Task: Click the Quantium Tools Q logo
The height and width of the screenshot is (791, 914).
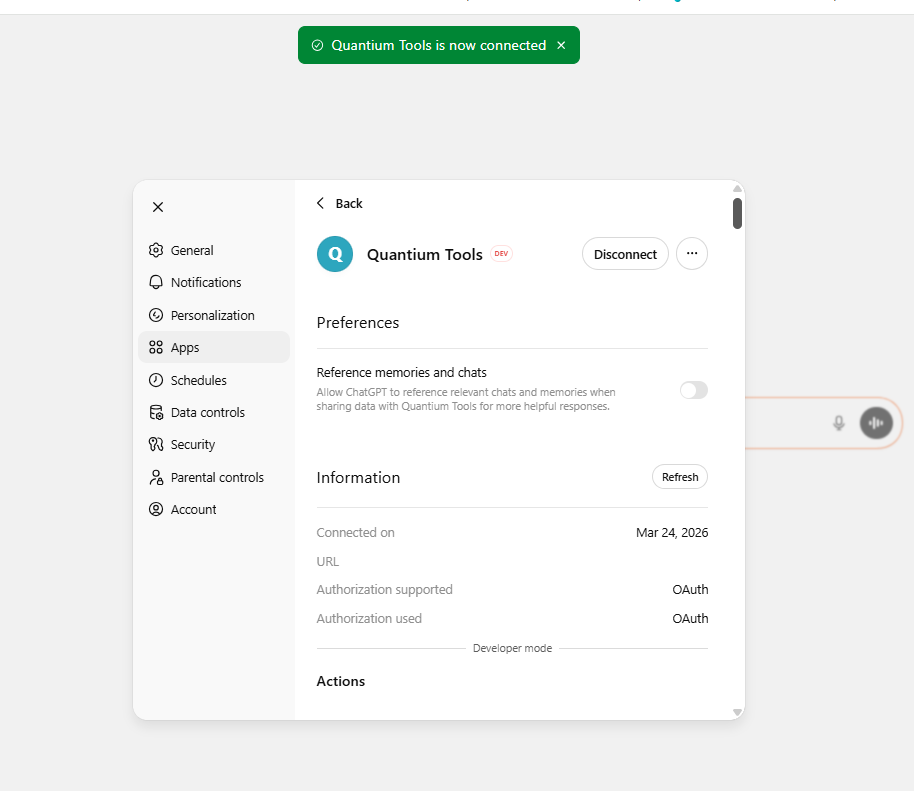Action: click(335, 254)
